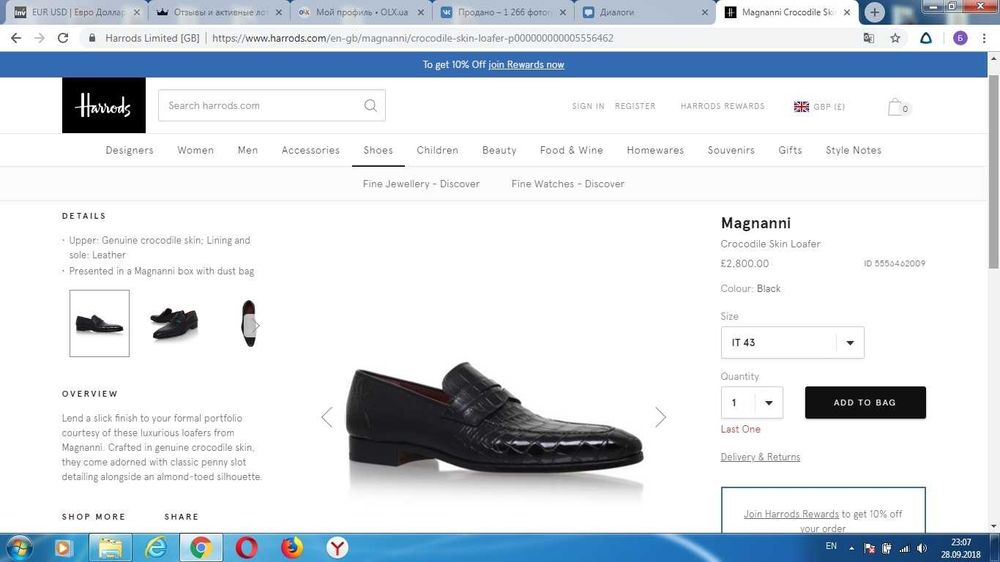The image size is (1000, 562).
Task: Open the Accessories menu
Action: (311, 150)
